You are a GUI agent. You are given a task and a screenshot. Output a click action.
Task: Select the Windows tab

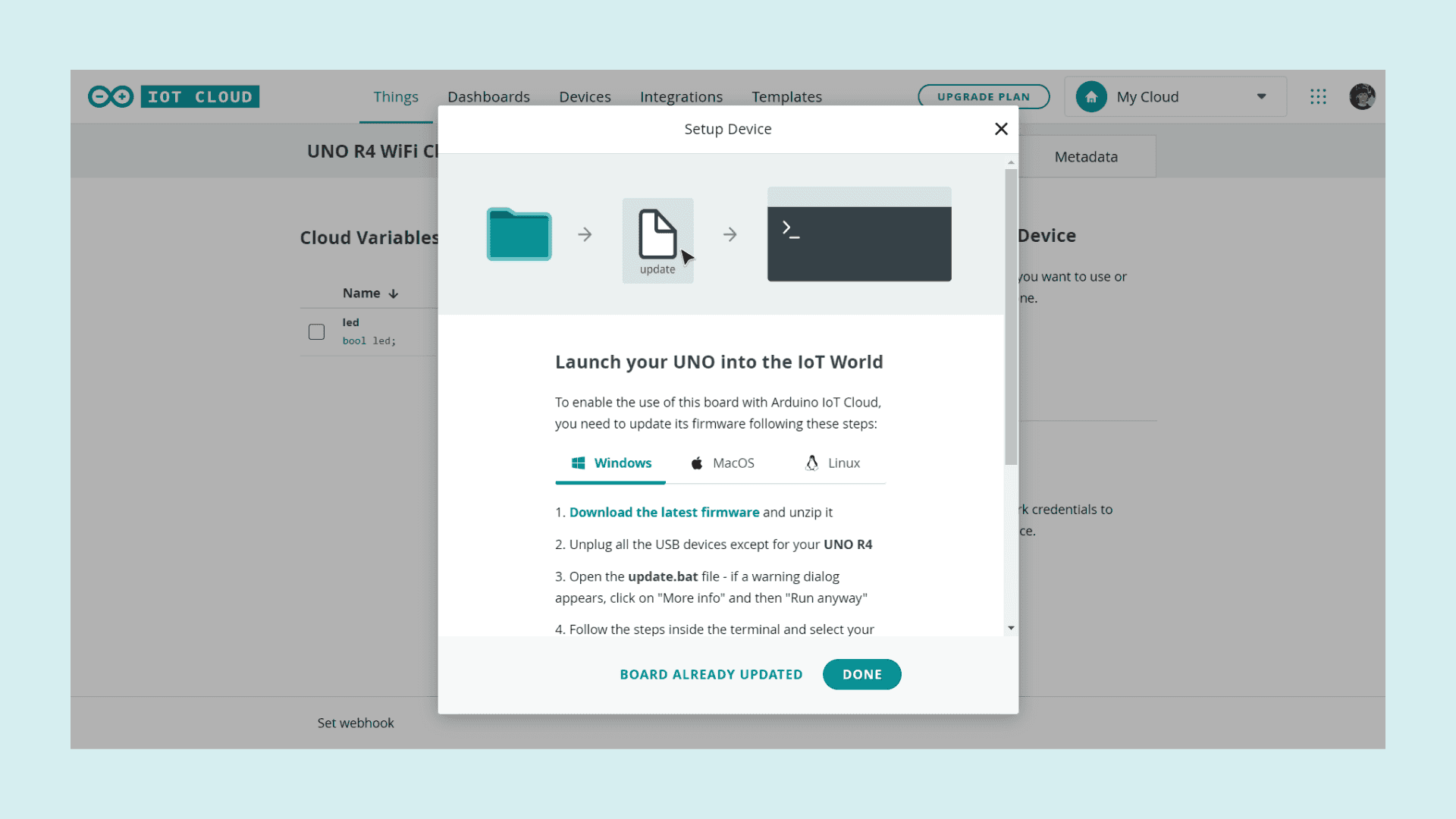(610, 463)
